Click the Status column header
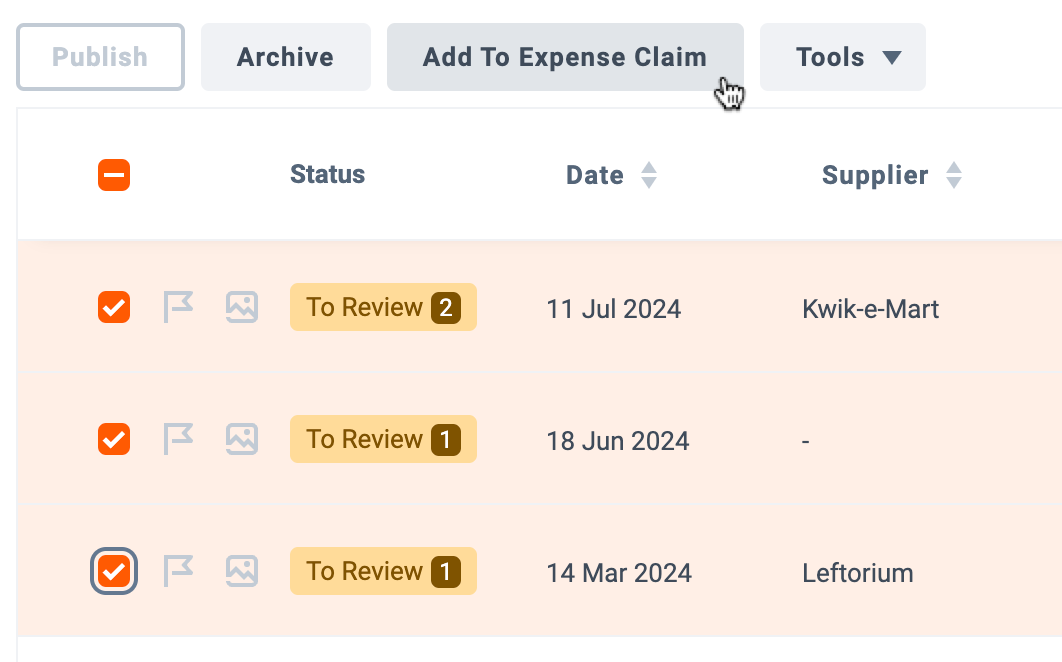Viewport: 1062px width, 662px height. [x=327, y=174]
